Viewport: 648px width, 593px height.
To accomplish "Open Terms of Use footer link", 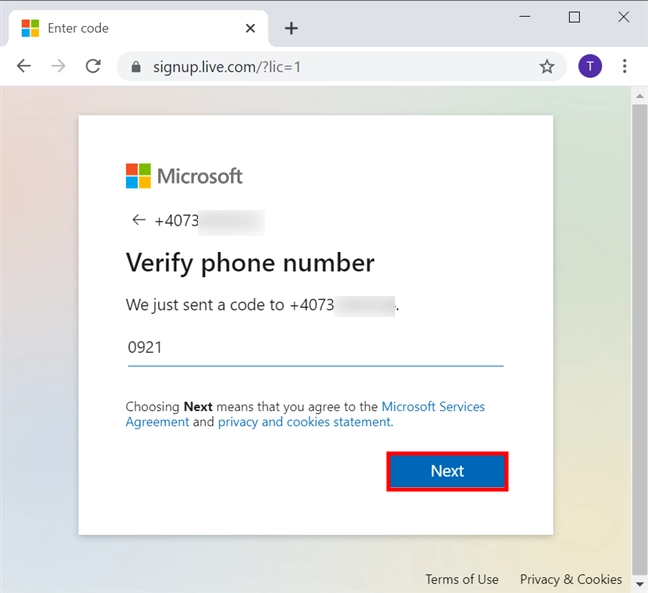I will 462,579.
